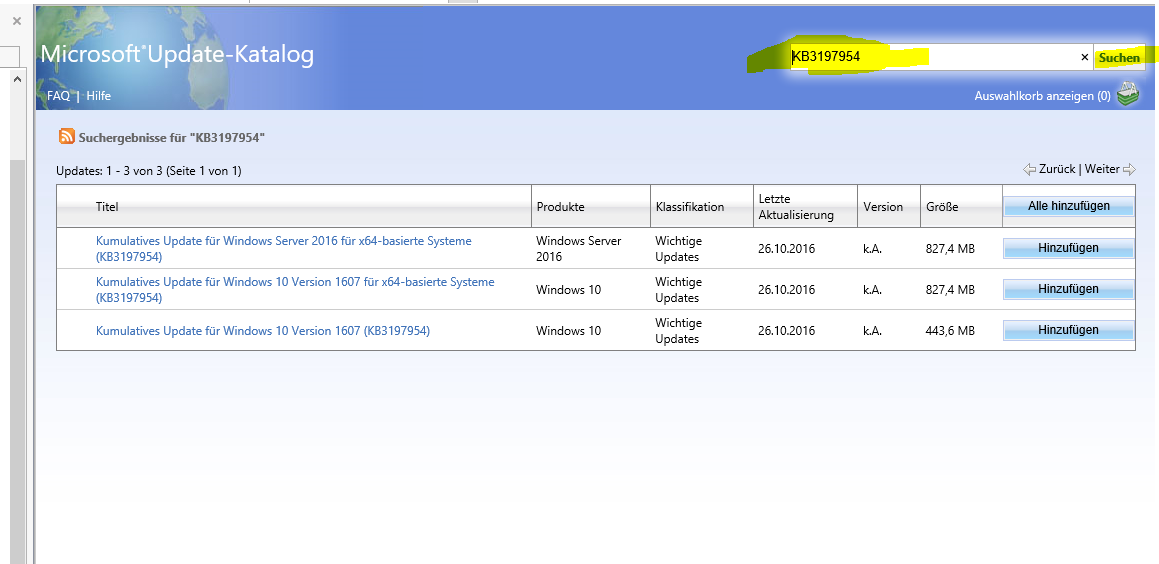Add the 443,6 MB update via Hinzufügen

[1069, 330]
